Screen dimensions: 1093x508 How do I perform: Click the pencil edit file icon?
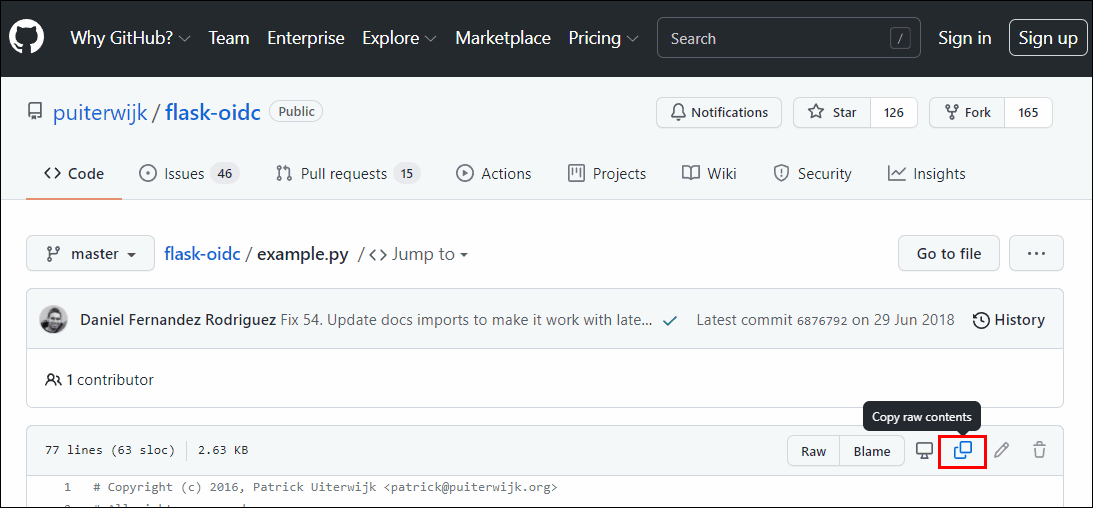pos(1001,451)
